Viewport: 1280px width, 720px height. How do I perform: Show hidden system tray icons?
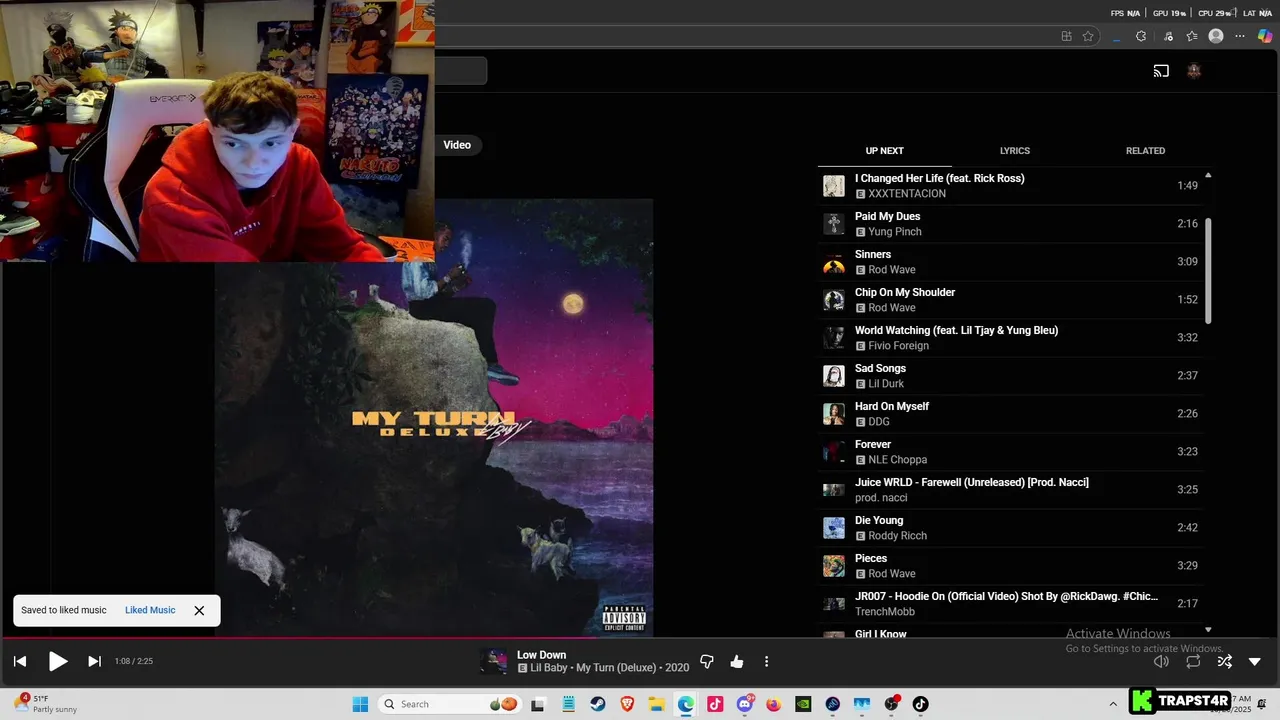click(x=1113, y=704)
